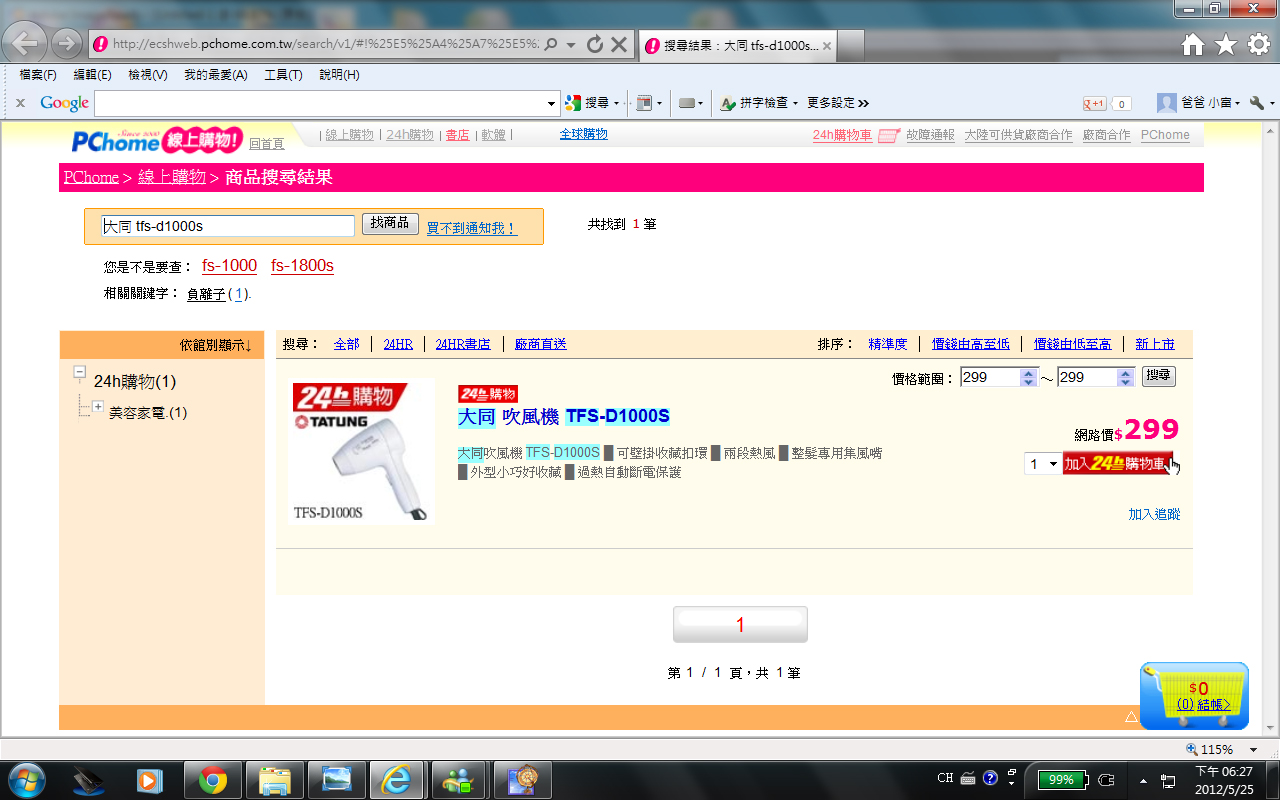Open the address bar history dropdown arrow
Image resolution: width=1280 pixels, height=800 pixels.
570,45
